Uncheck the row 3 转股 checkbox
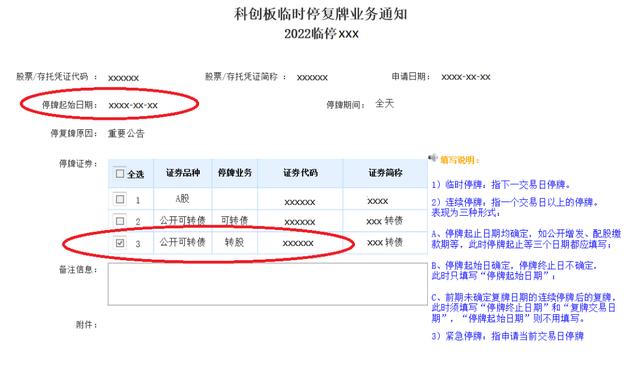Image resolution: width=640 pixels, height=390 pixels. click(x=120, y=243)
